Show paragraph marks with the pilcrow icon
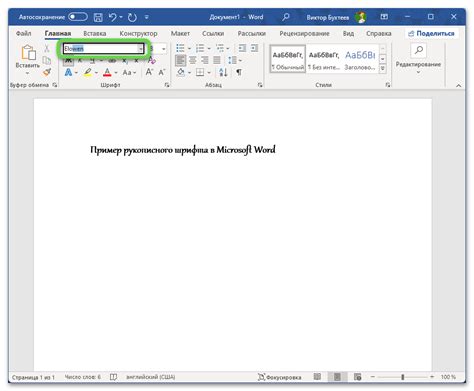 pyautogui.click(x=239, y=72)
